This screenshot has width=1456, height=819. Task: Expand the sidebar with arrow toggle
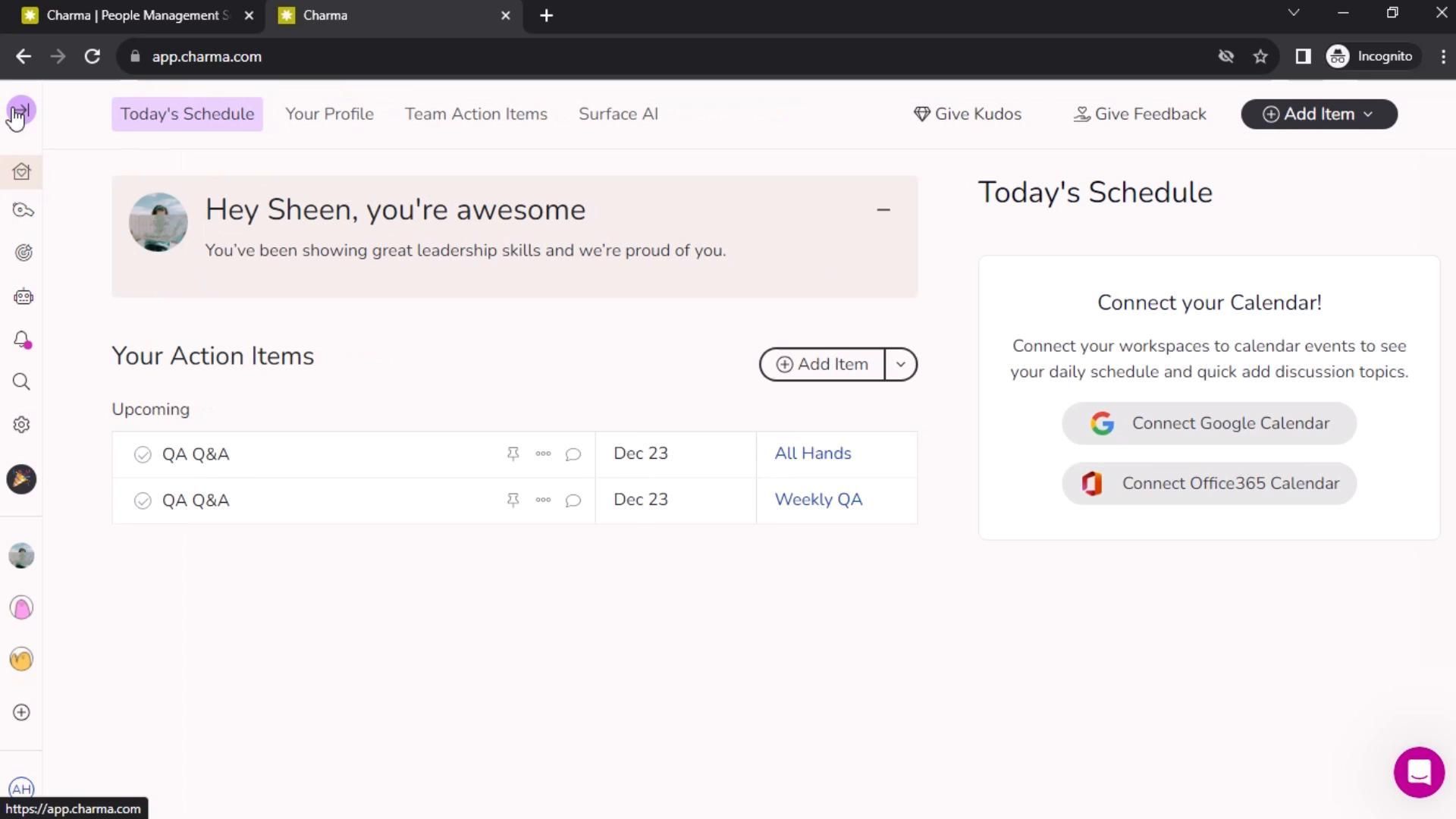click(21, 111)
